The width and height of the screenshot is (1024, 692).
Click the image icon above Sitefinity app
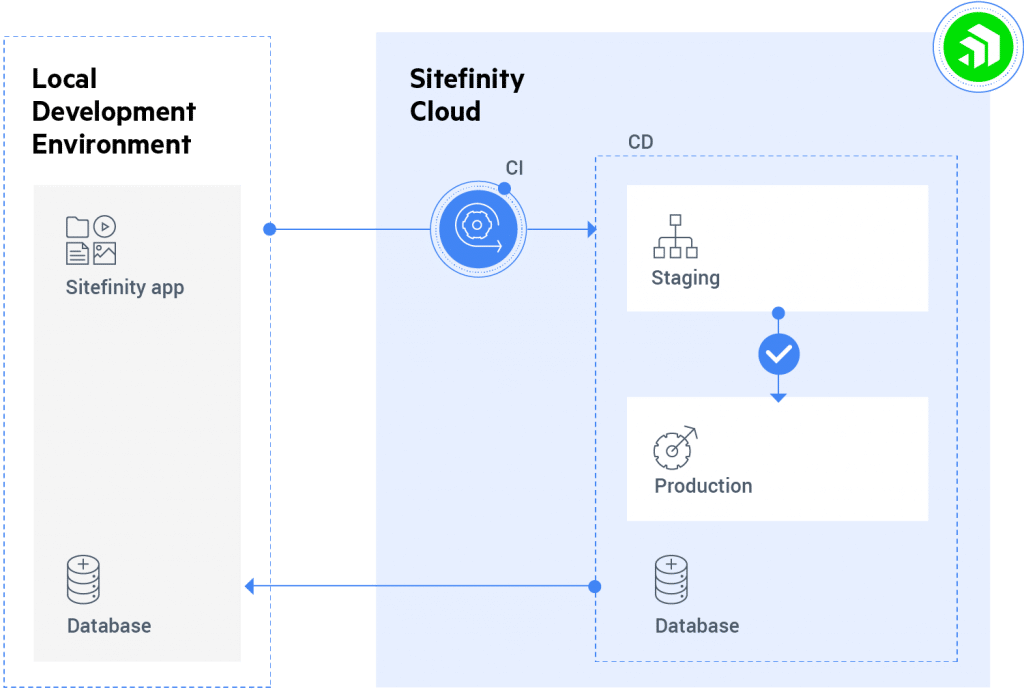click(104, 253)
